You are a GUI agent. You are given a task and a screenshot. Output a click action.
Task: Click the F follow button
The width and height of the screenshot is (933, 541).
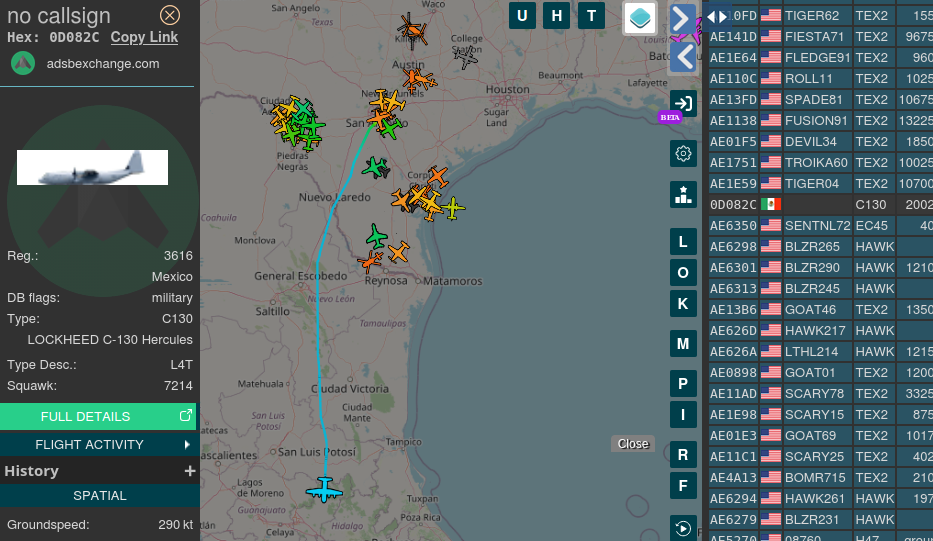tap(683, 486)
